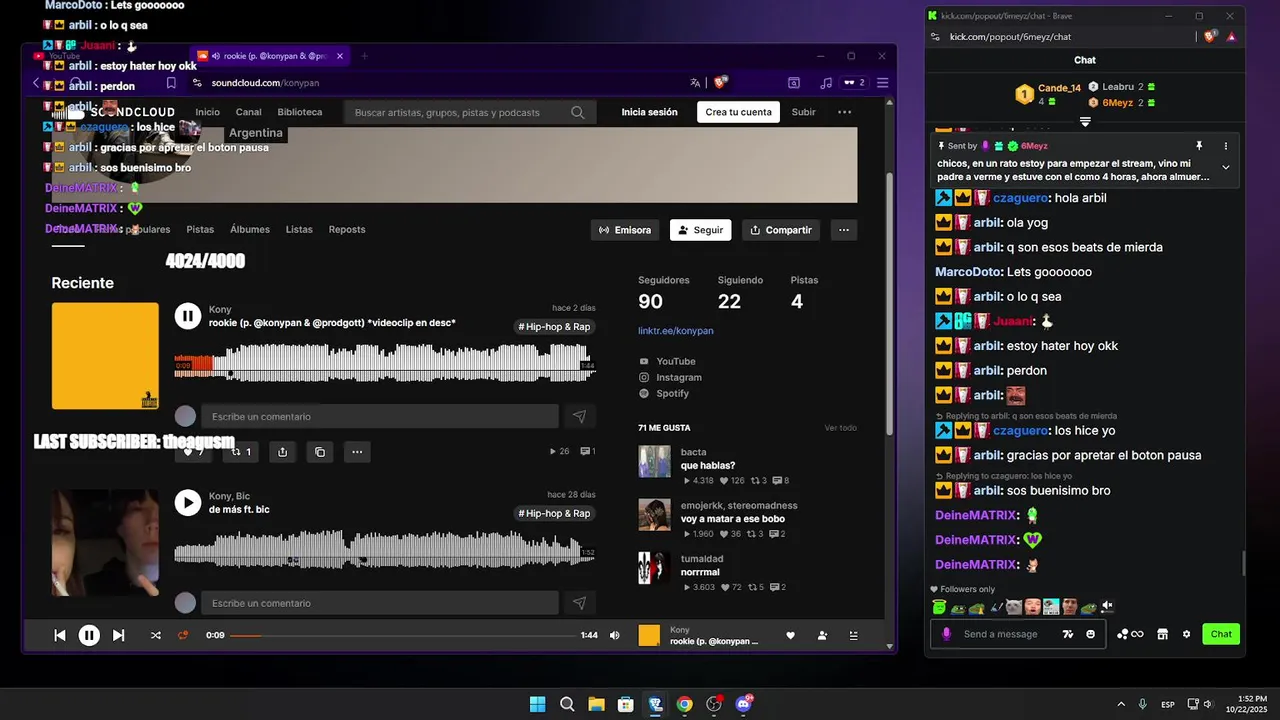The height and width of the screenshot is (720, 1280).
Task: Open SoundCloud header more options dots
Action: (x=845, y=112)
